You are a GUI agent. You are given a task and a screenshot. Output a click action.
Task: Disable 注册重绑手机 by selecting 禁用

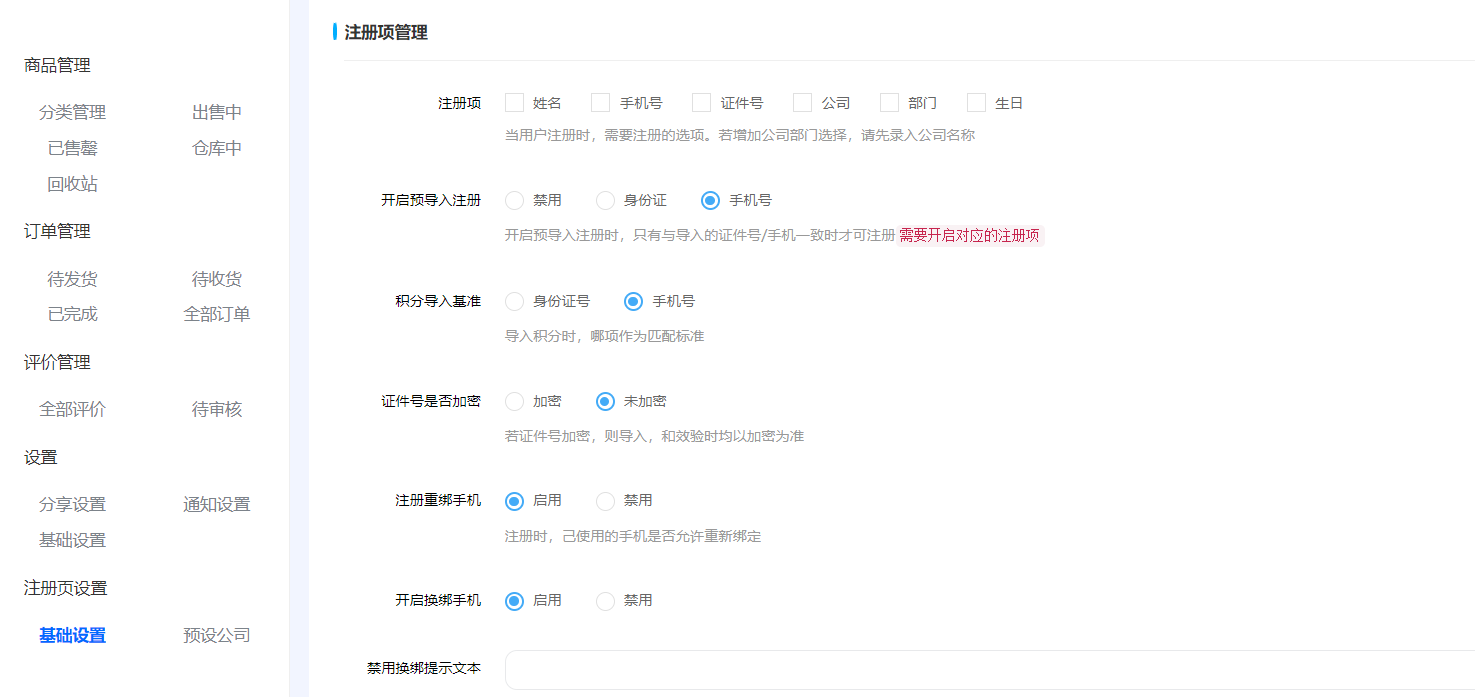[605, 501]
